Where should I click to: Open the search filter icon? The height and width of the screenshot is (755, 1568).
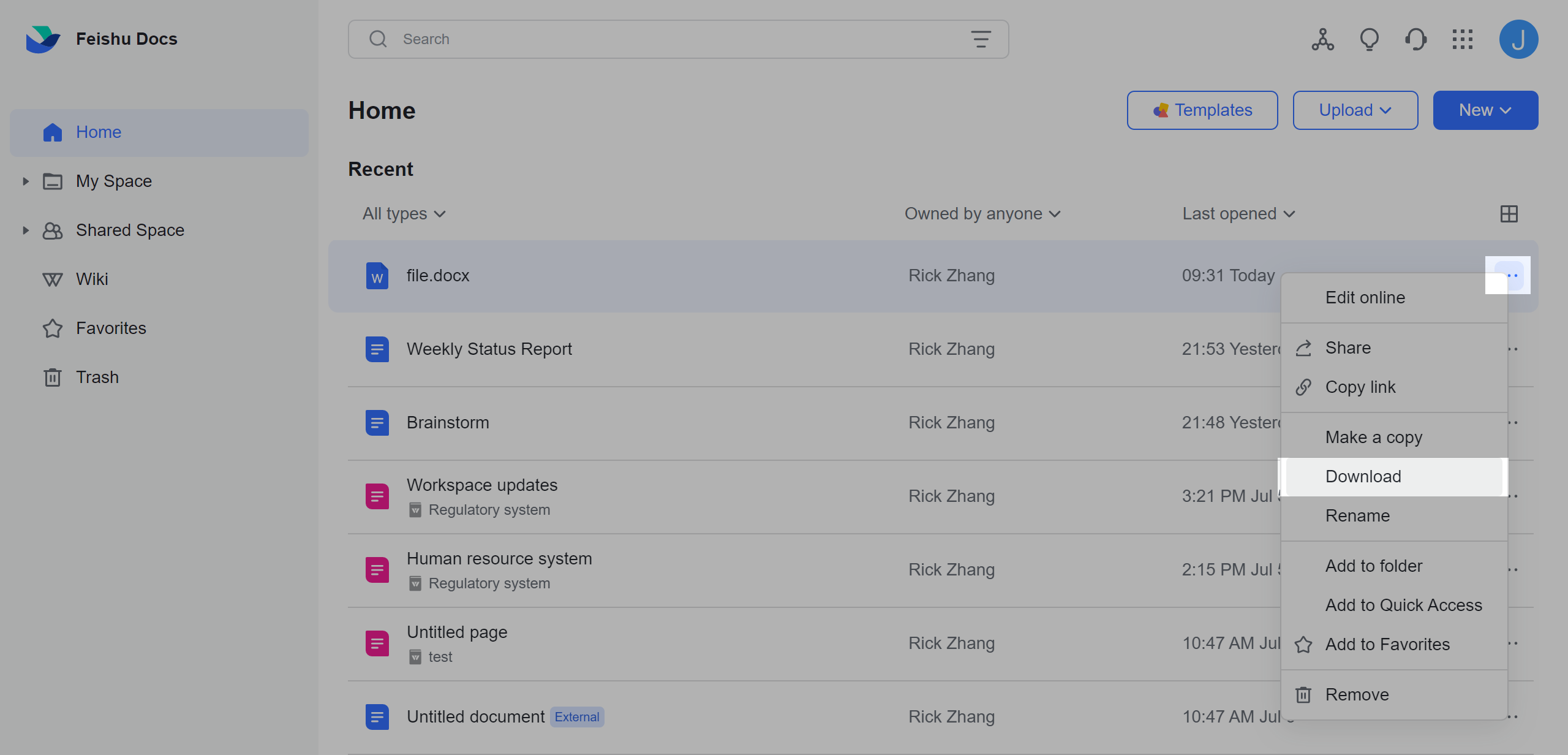coord(981,39)
